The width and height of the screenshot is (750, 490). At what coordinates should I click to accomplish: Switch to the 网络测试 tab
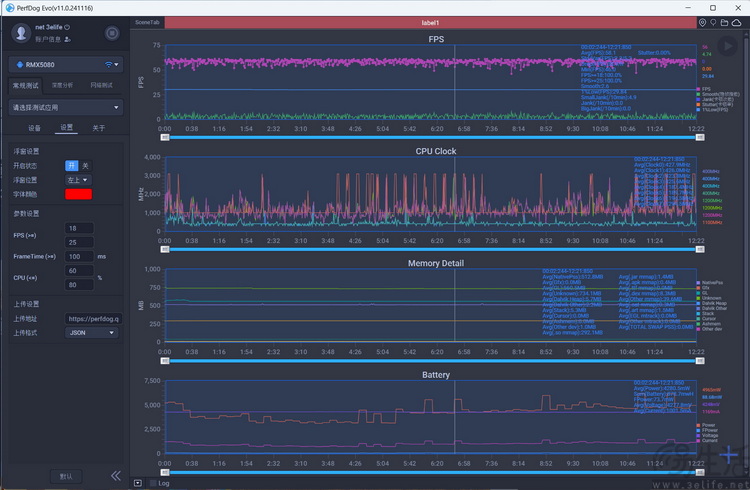pos(101,85)
